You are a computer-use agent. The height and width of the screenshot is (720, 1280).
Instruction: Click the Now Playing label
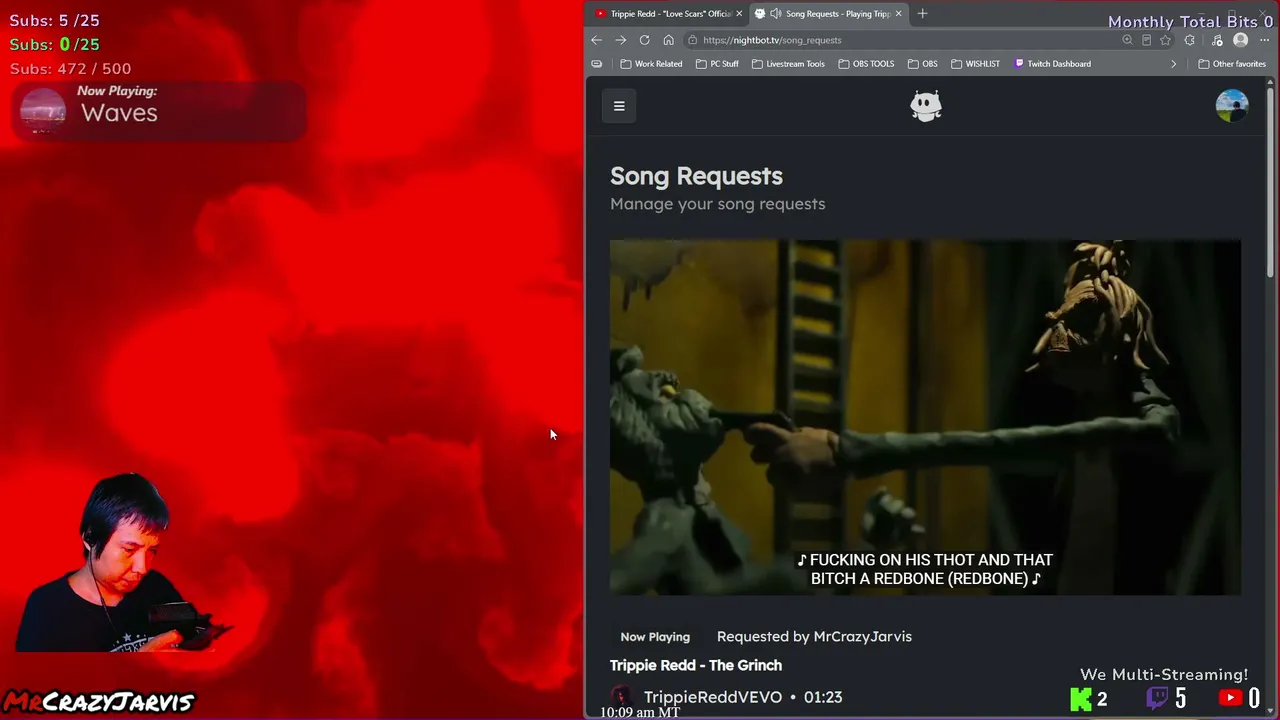tap(655, 637)
